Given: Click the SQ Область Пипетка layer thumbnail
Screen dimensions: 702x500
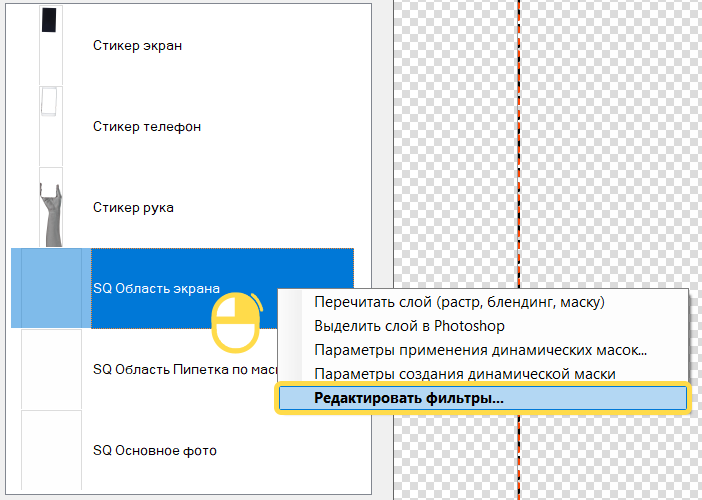Looking at the screenshot, I should tap(51, 369).
